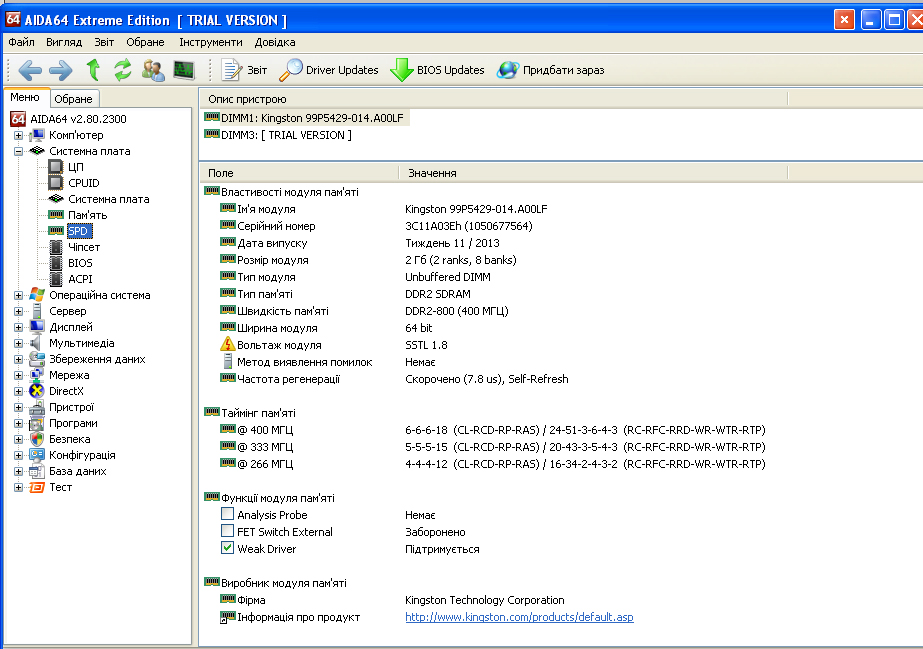Expand the Операційна система node

coord(18,295)
